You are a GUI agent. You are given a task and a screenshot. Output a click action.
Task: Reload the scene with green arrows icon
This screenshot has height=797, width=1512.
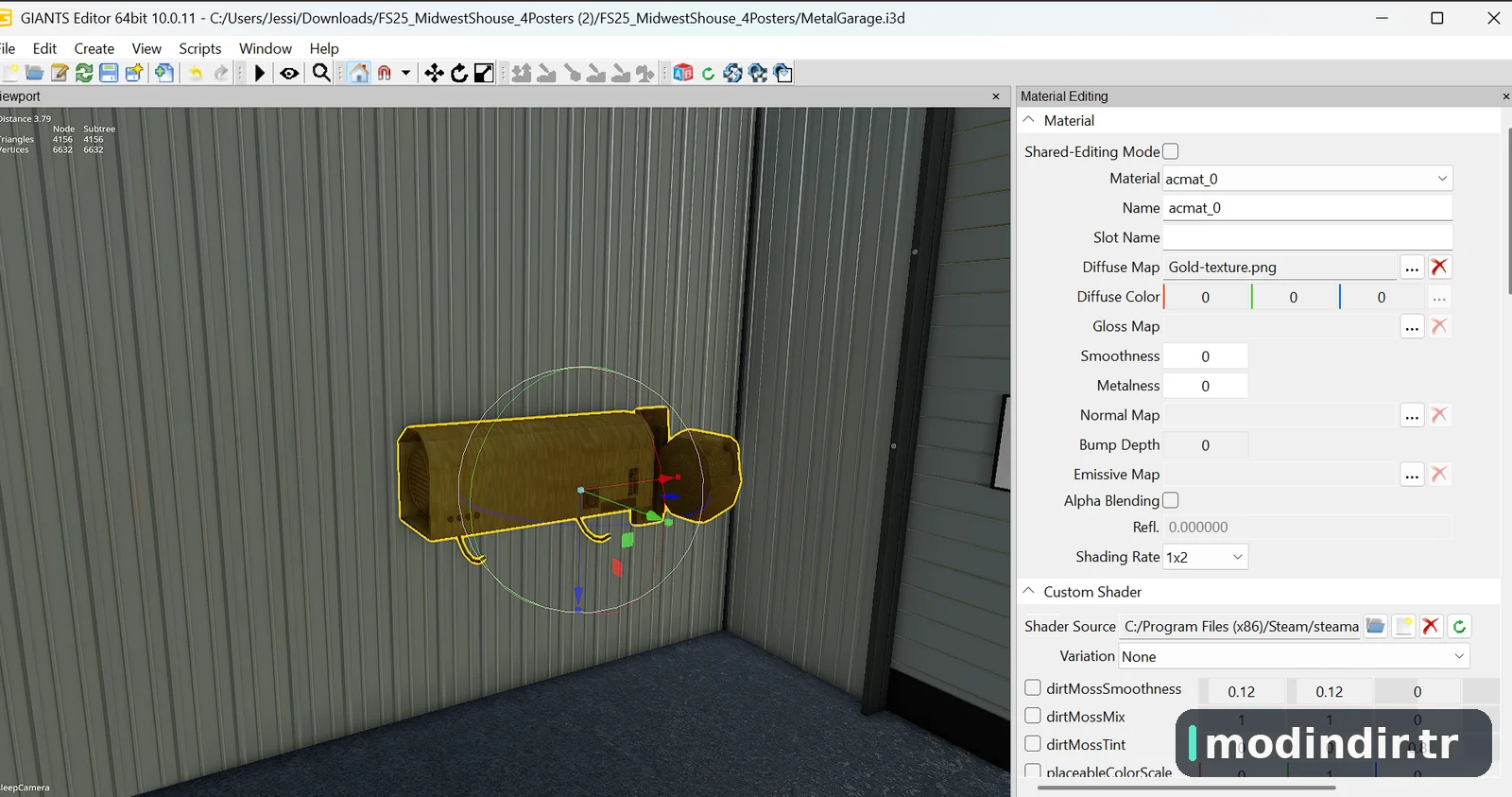[84, 73]
